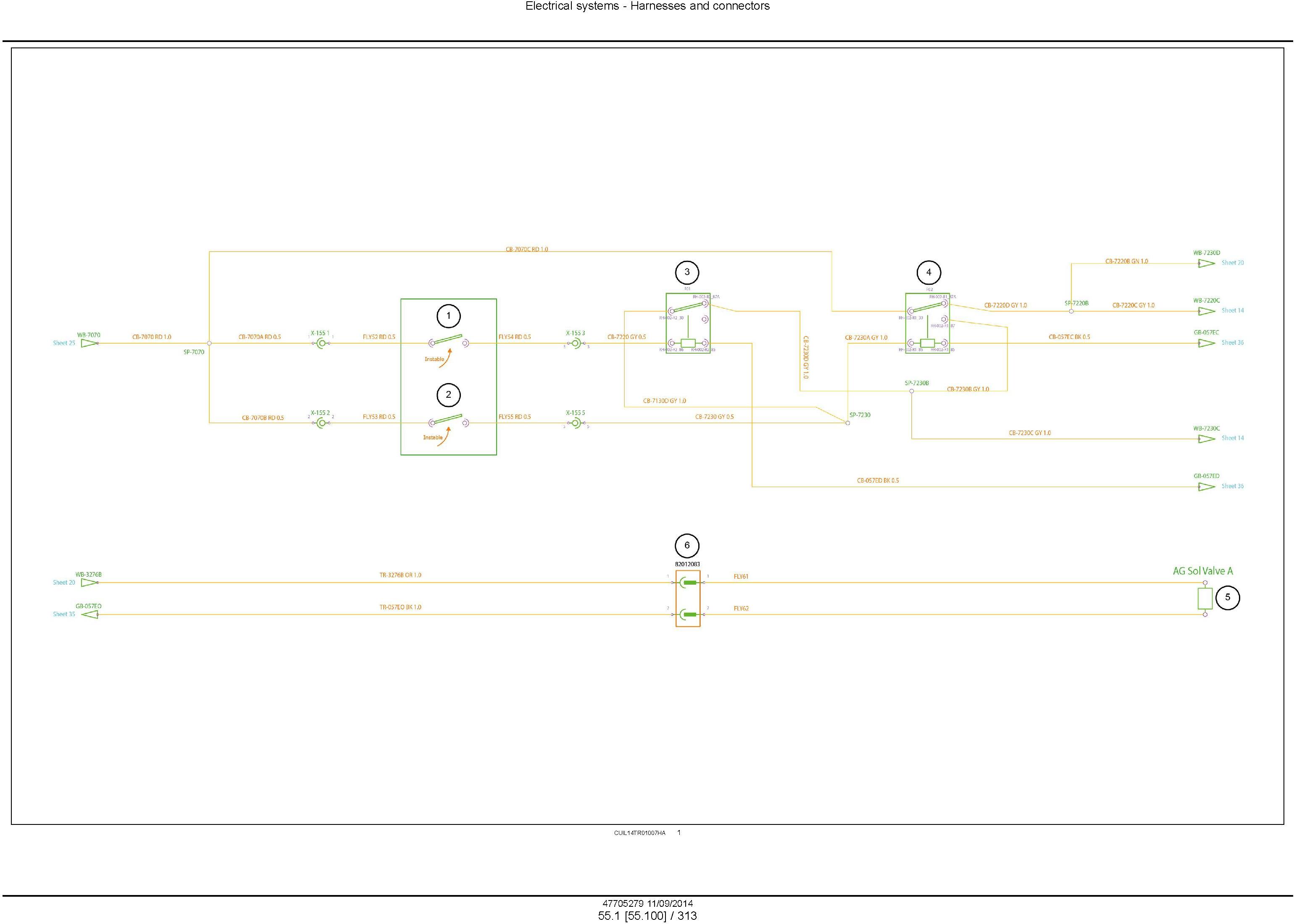
Task: Click the SP-7230B splice node
Action: (x=912, y=391)
